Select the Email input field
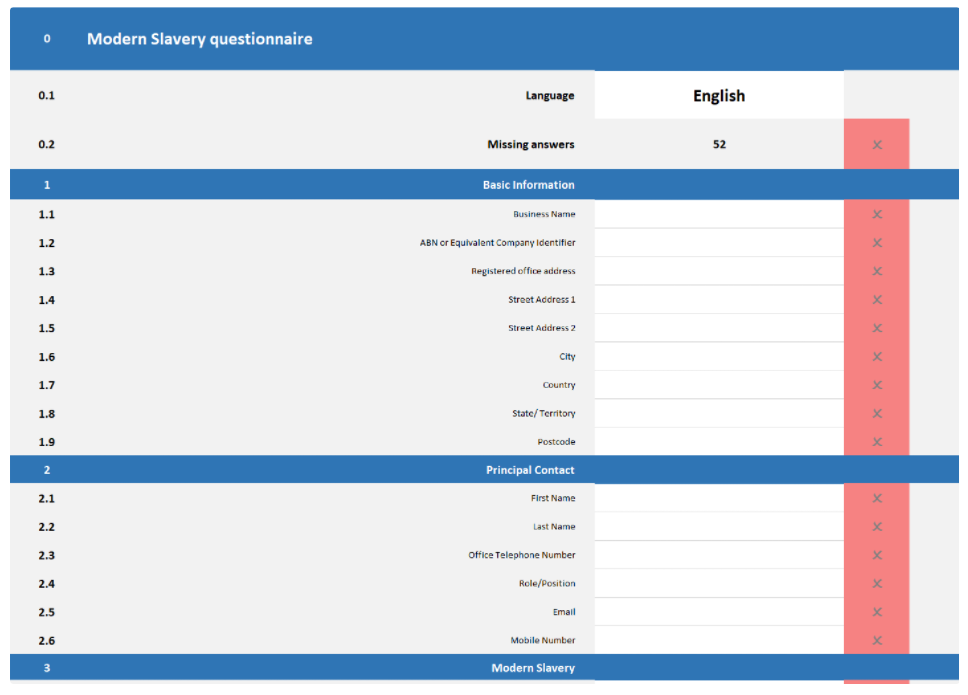Viewport: 968px width, 695px height. [719, 612]
